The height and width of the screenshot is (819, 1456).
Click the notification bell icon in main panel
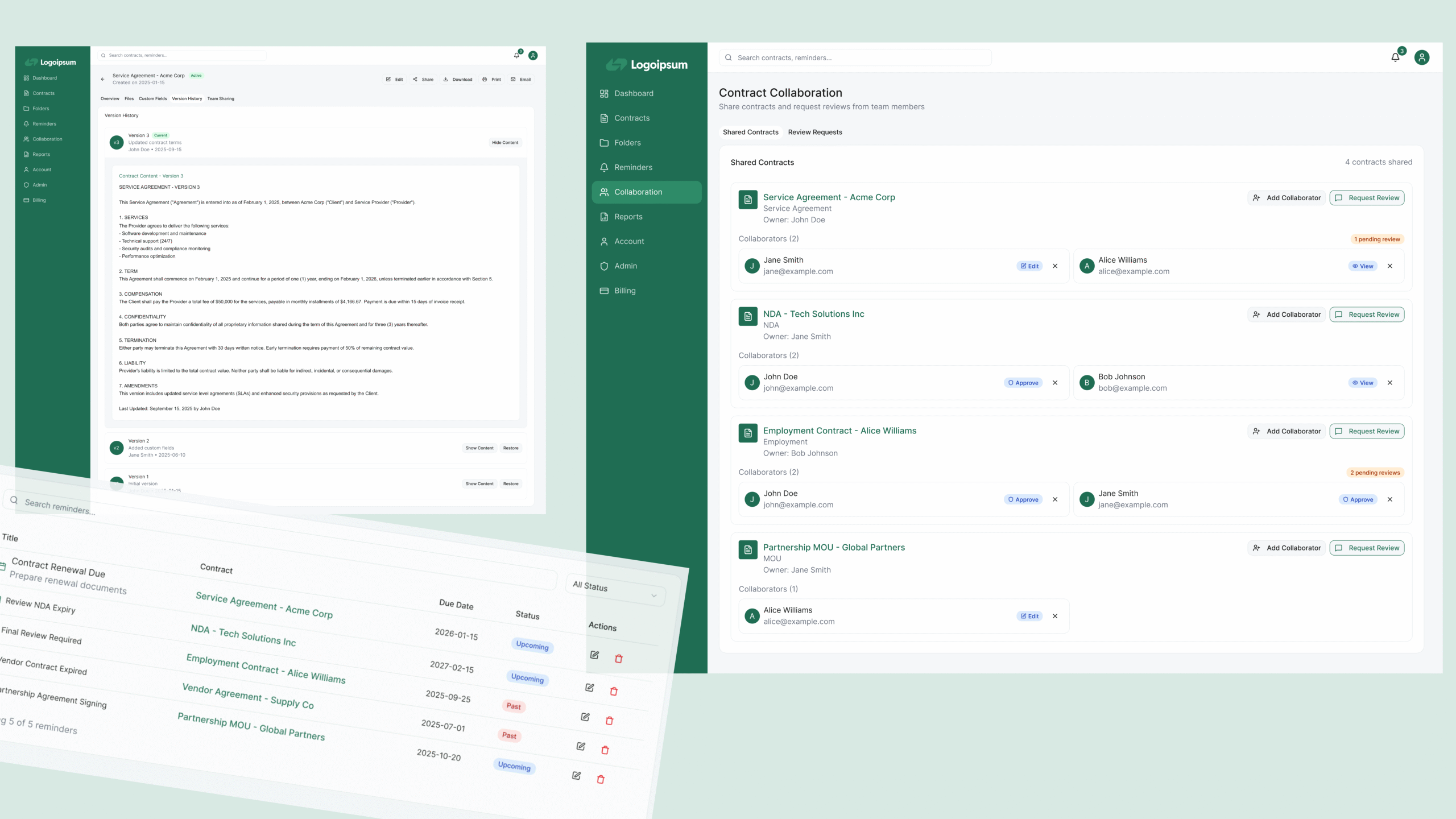[x=1395, y=57]
